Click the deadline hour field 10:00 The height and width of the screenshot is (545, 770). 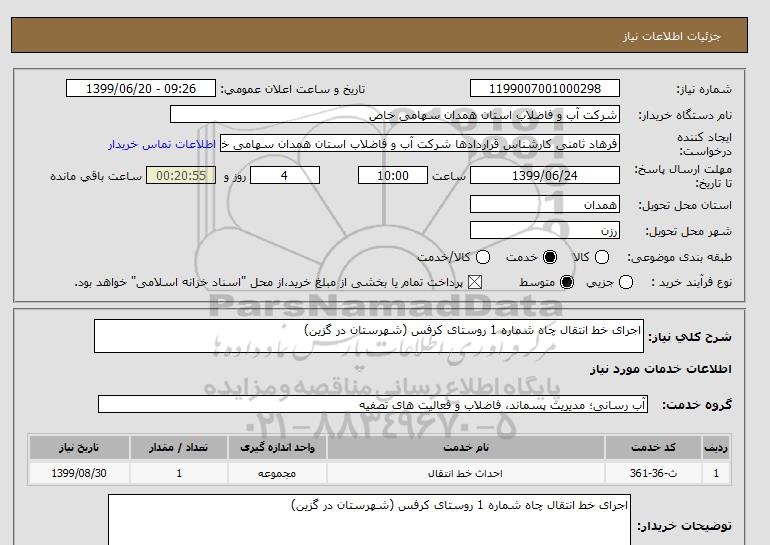pos(393,175)
